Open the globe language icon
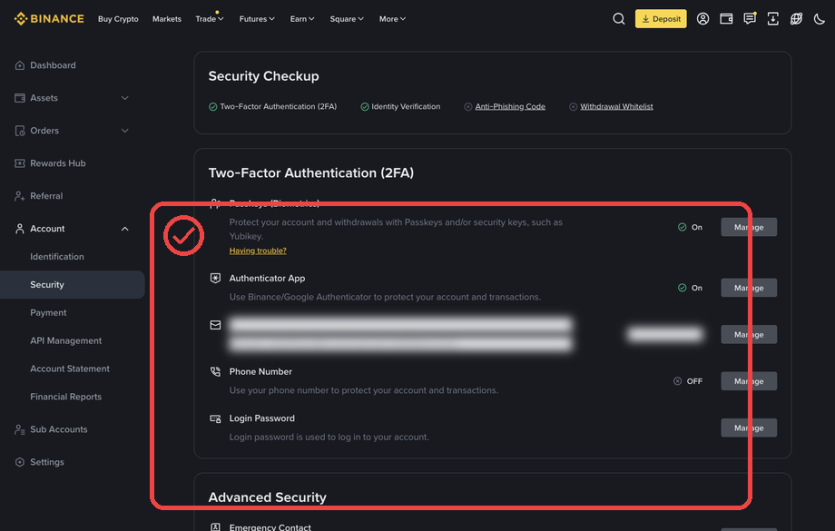Screen dimensions: 835x531 coord(796,19)
